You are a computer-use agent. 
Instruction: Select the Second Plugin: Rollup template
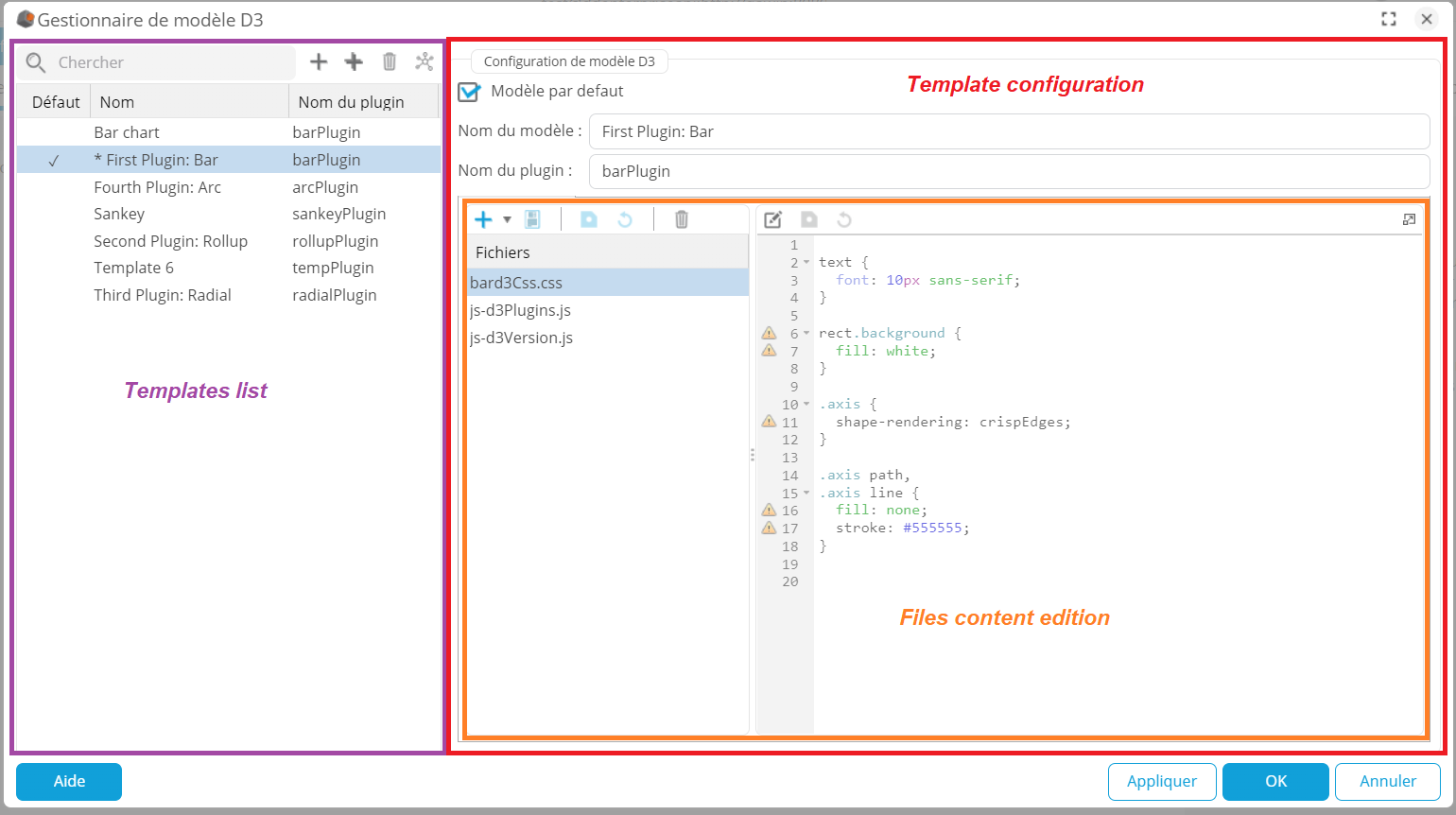(x=229, y=241)
